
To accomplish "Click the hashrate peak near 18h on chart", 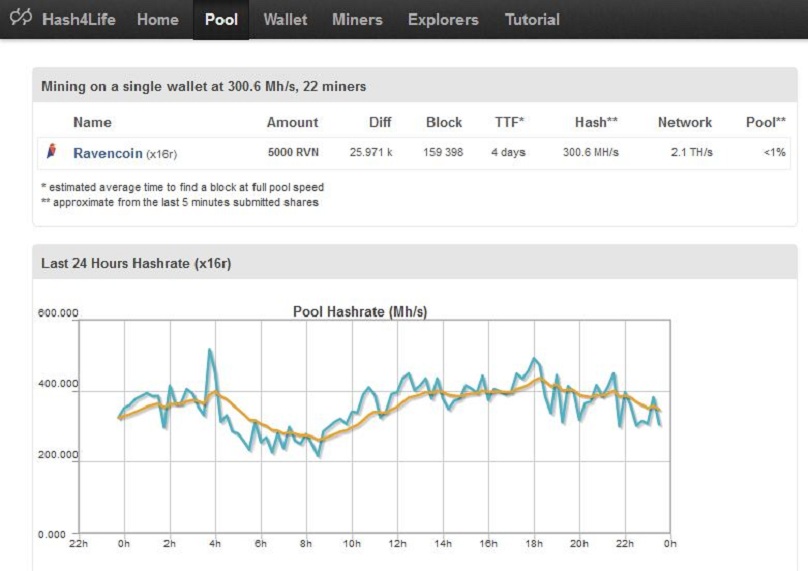I will click(x=534, y=359).
